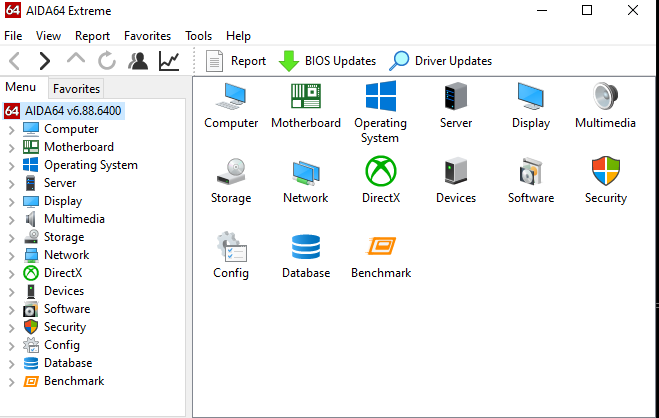Expand the Display tree node
The height and width of the screenshot is (418, 659).
pyautogui.click(x=11, y=202)
